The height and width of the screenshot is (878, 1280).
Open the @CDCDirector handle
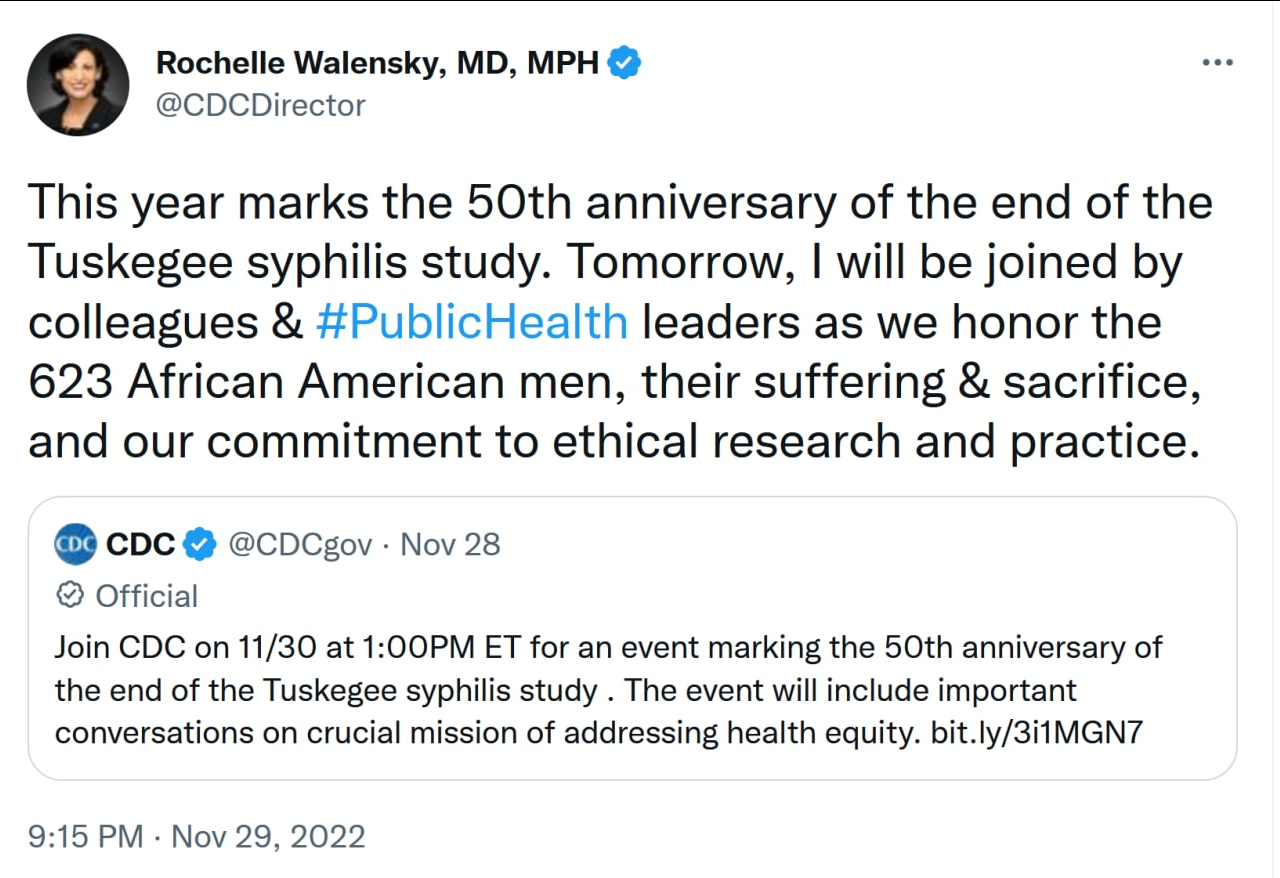point(261,104)
